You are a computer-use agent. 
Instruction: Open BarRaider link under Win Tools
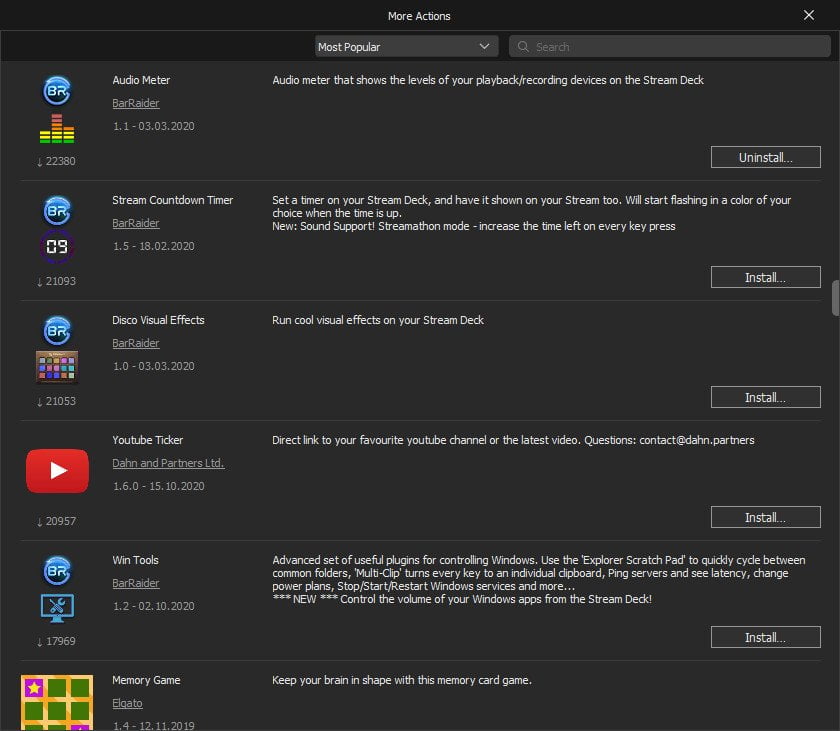pos(136,583)
